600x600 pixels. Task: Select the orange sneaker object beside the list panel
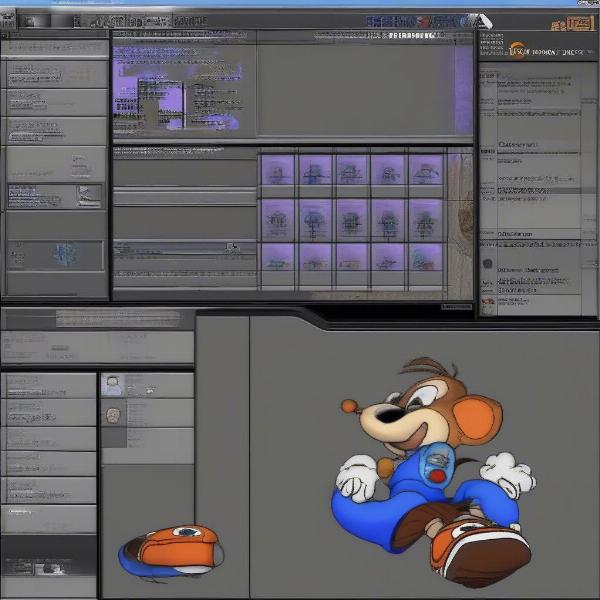point(171,551)
